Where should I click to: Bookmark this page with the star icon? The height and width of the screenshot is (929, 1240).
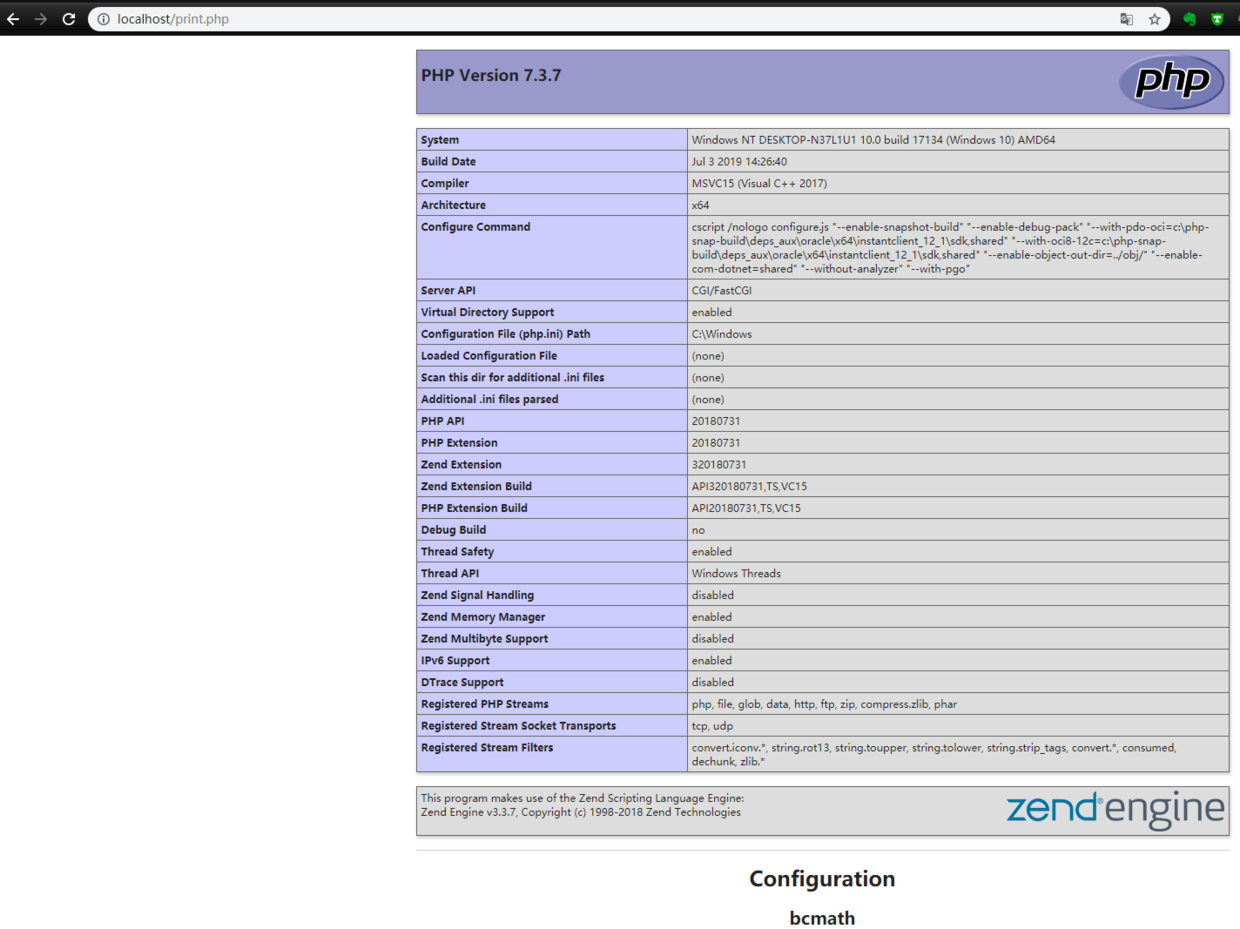1154,19
